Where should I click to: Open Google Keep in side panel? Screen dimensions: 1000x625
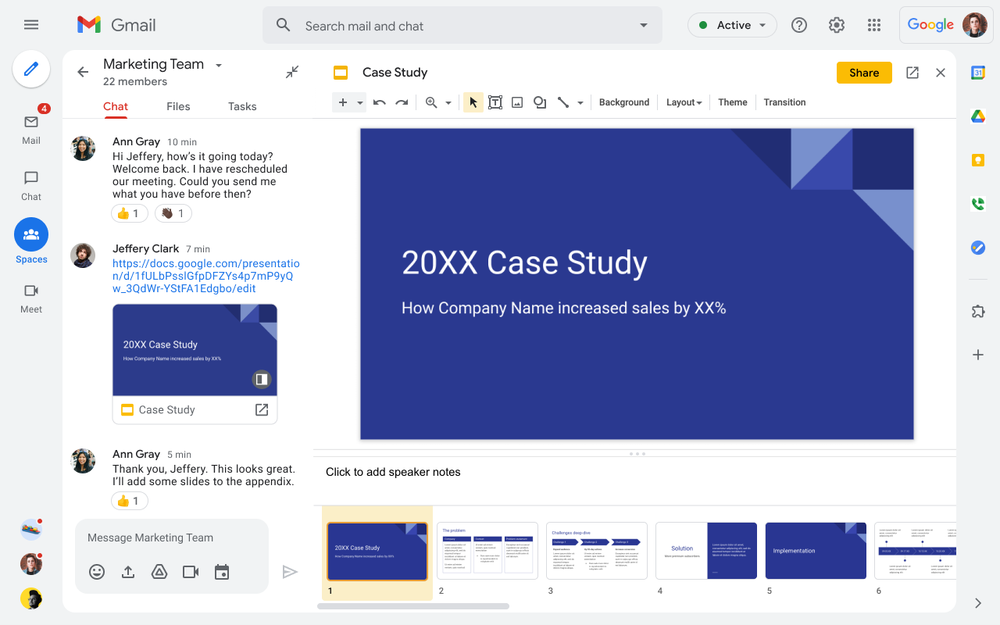coord(978,160)
